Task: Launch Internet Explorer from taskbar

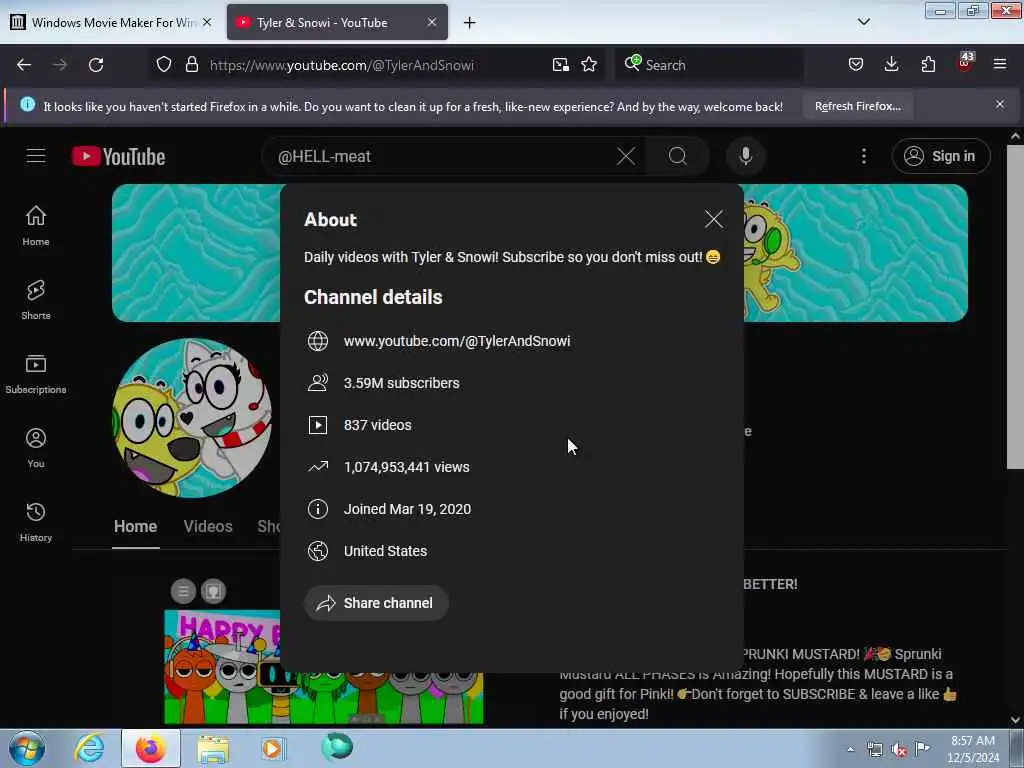Action: click(x=89, y=749)
